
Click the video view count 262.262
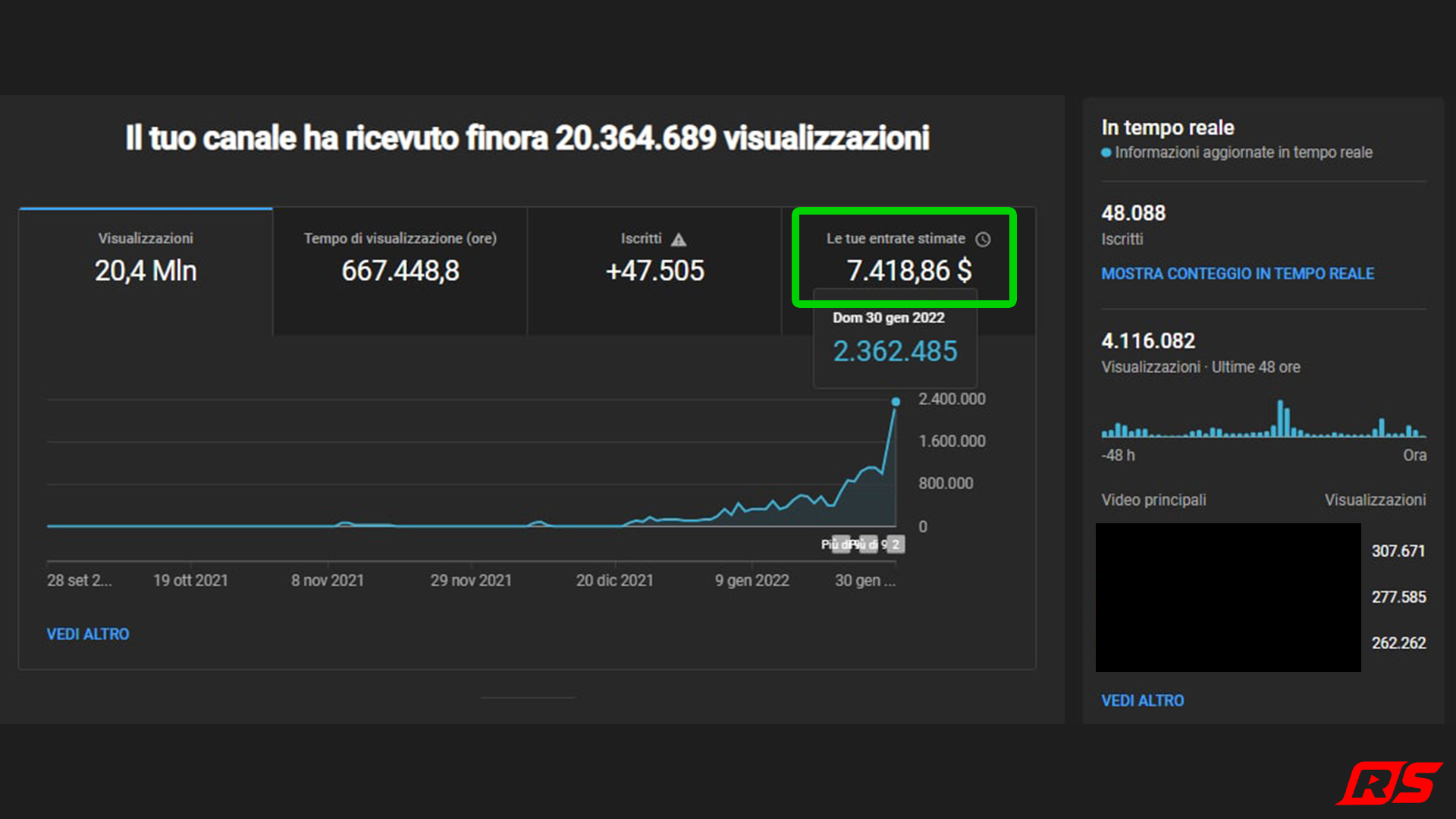click(x=1398, y=643)
